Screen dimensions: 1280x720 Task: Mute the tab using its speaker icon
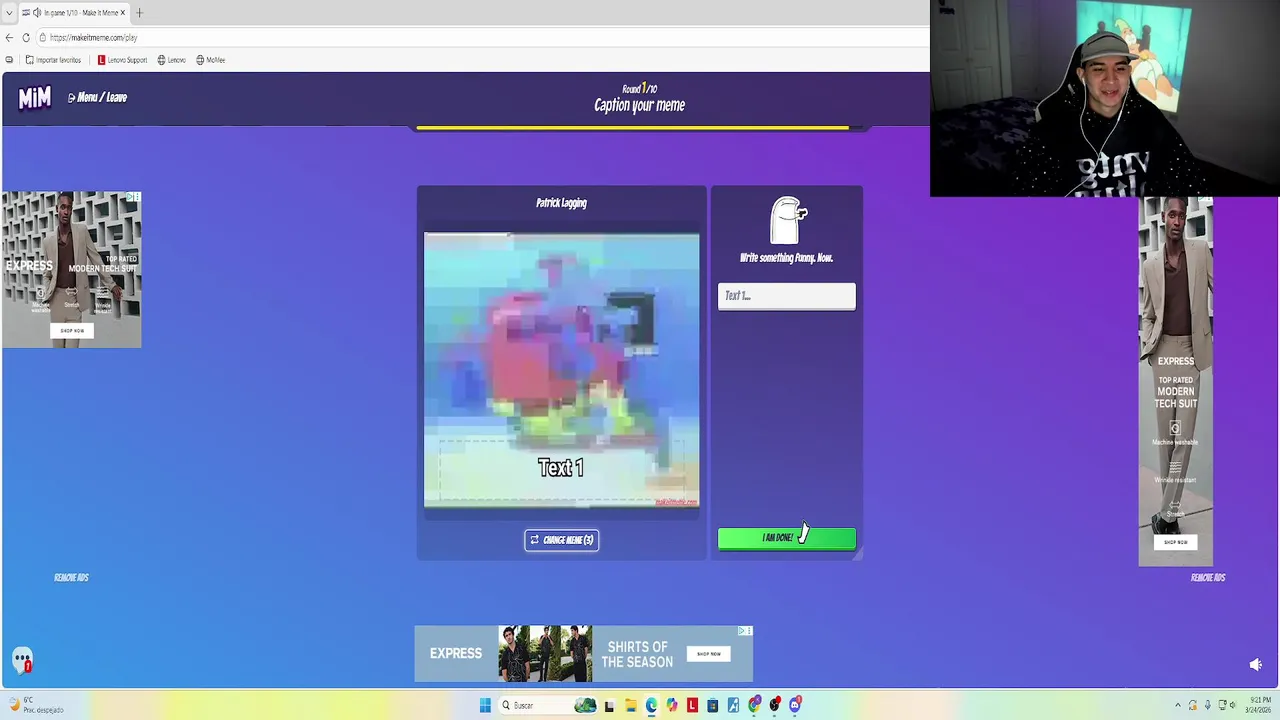37,13
